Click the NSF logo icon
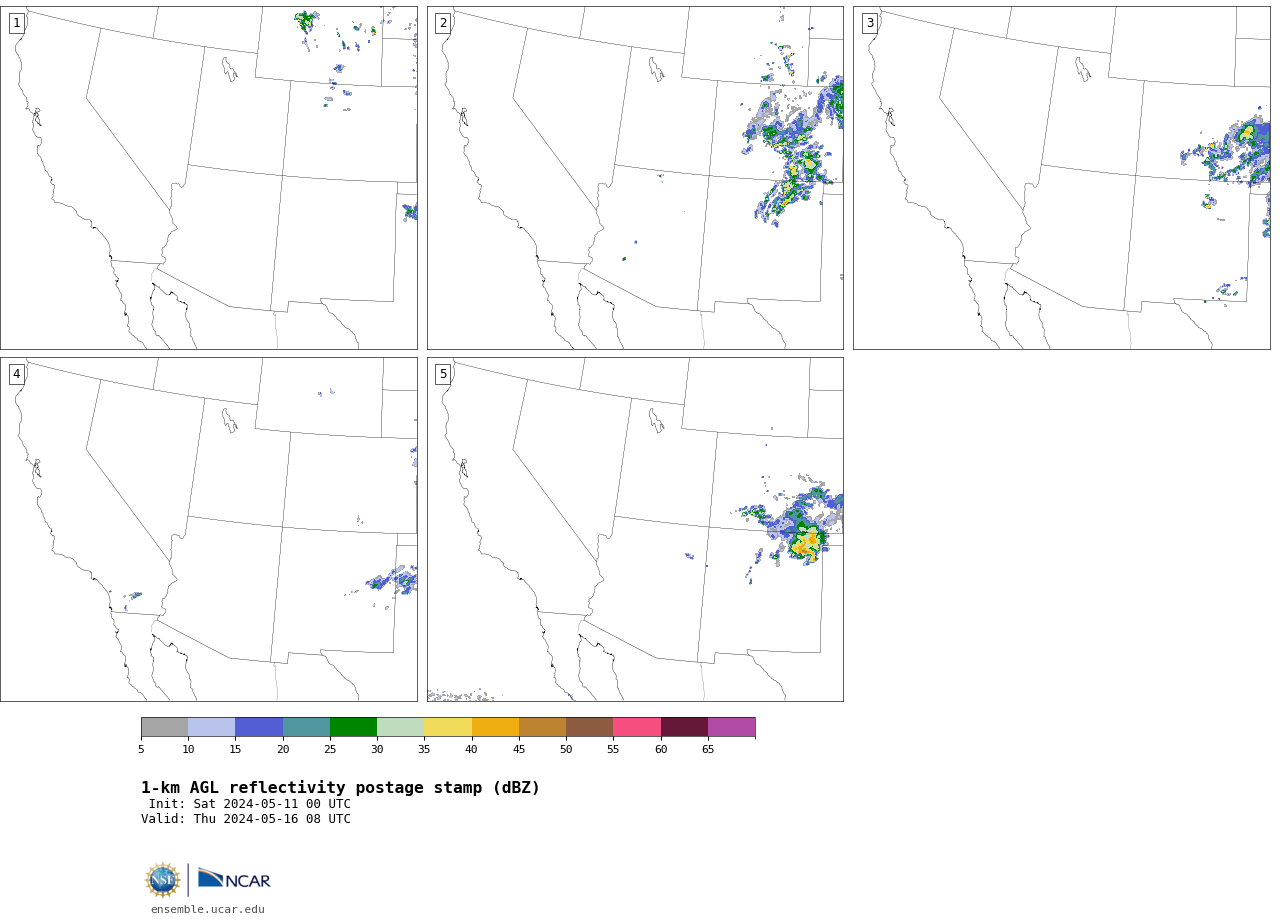The height and width of the screenshot is (920, 1280). (162, 880)
